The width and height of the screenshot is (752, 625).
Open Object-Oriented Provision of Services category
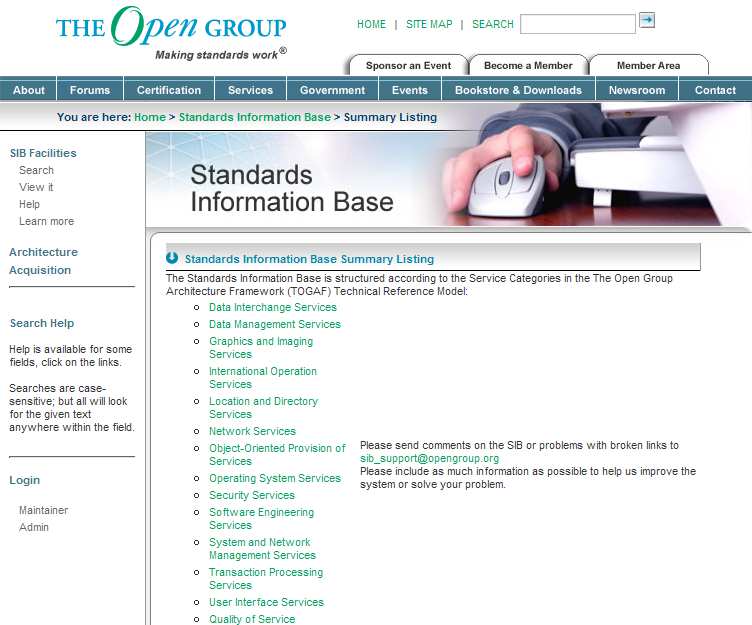277,455
